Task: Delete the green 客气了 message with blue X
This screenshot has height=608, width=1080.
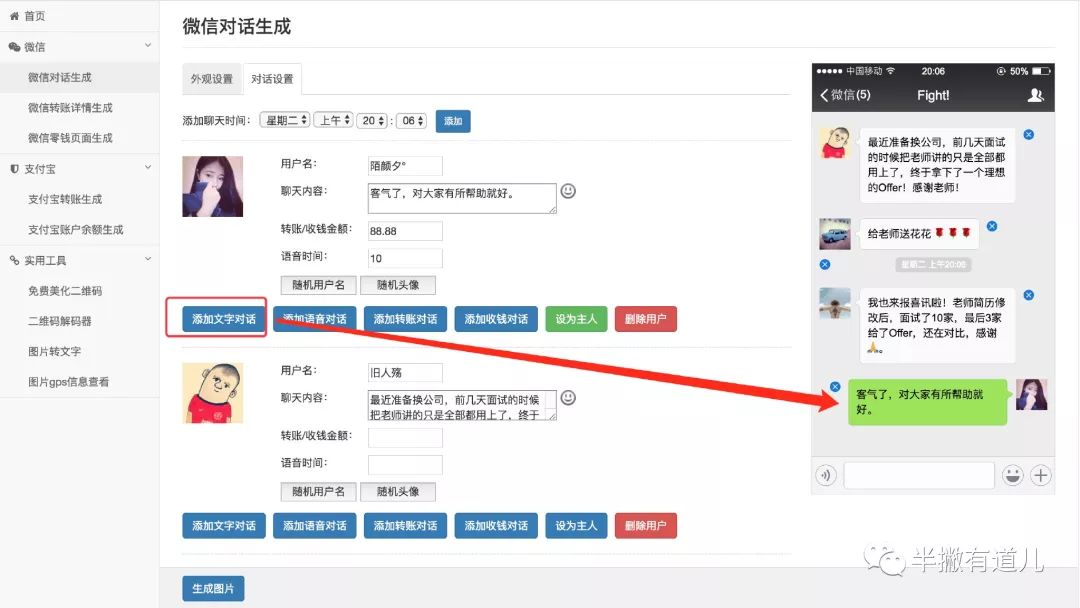Action: (835, 387)
